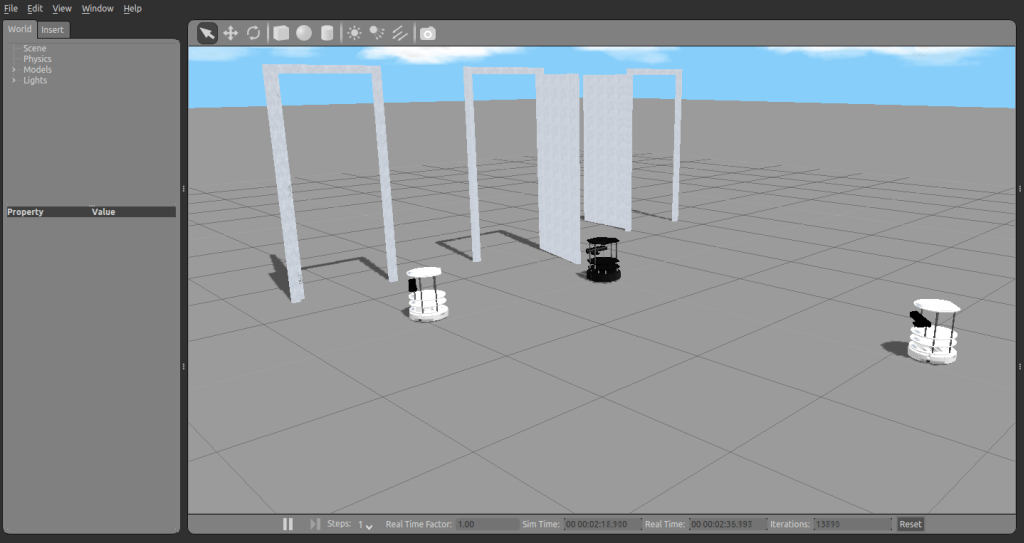This screenshot has height=543, width=1024.
Task: Open the Steps count dropdown
Action: click(365, 525)
